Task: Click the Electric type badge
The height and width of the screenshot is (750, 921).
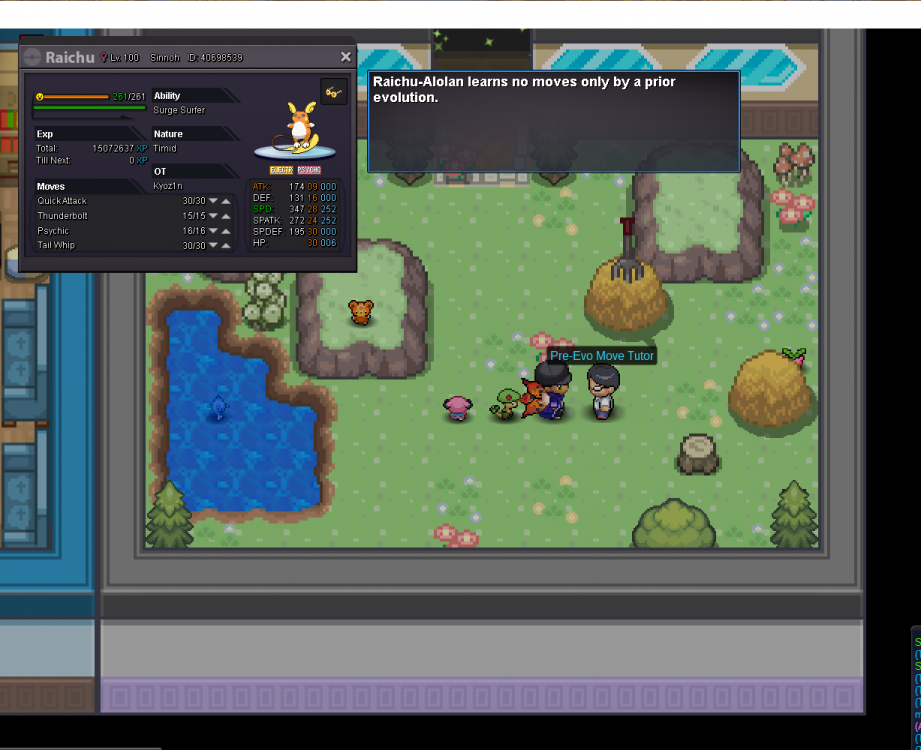Action: [281, 170]
